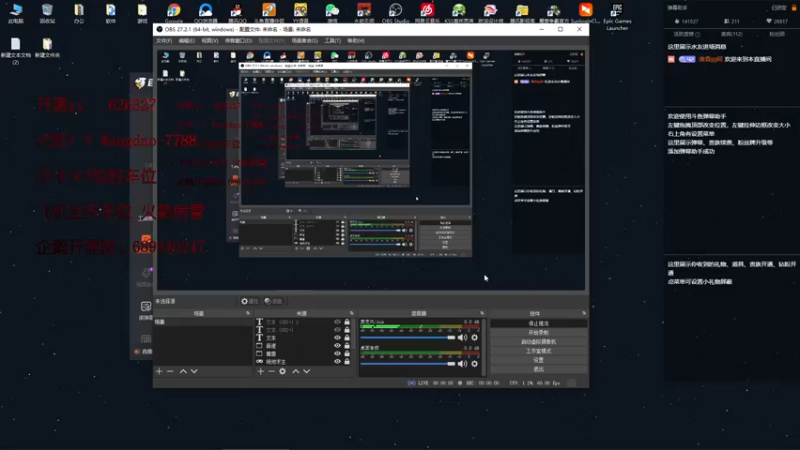
Task: Adjust the 麦克风/Aux volume slider
Action: pos(407,338)
